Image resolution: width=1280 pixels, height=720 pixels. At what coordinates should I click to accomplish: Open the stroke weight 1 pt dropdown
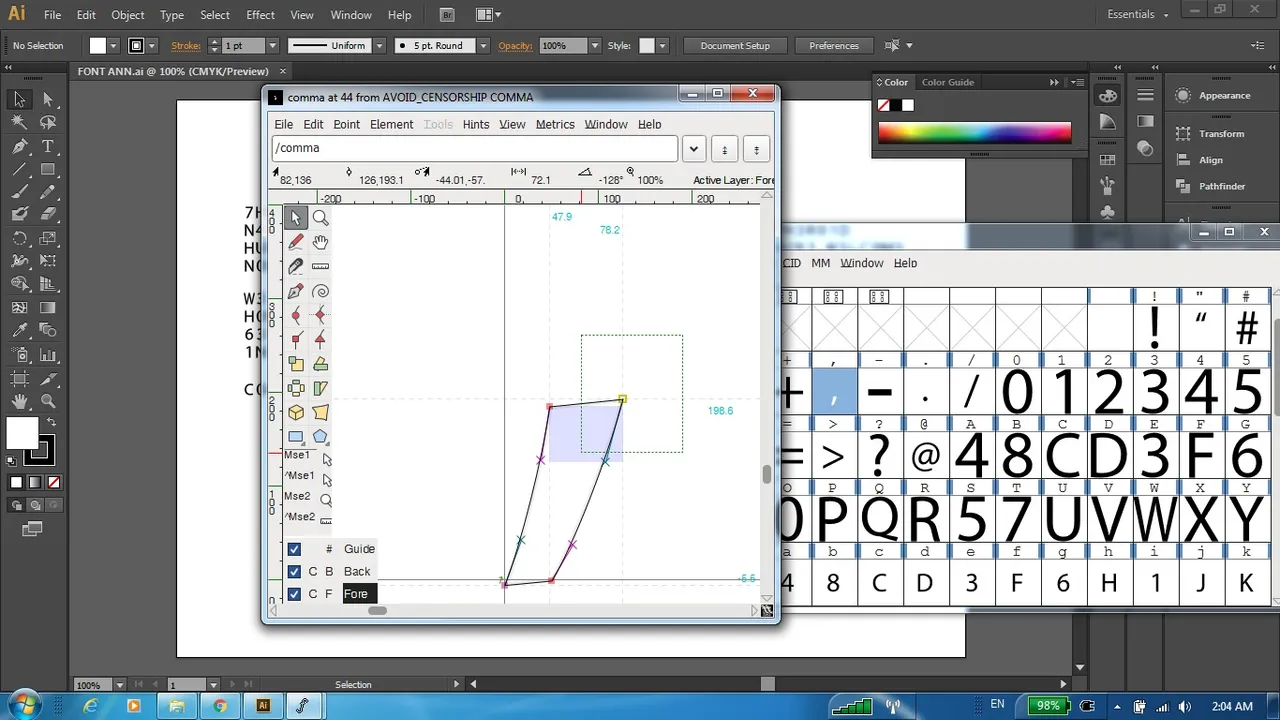(x=272, y=46)
